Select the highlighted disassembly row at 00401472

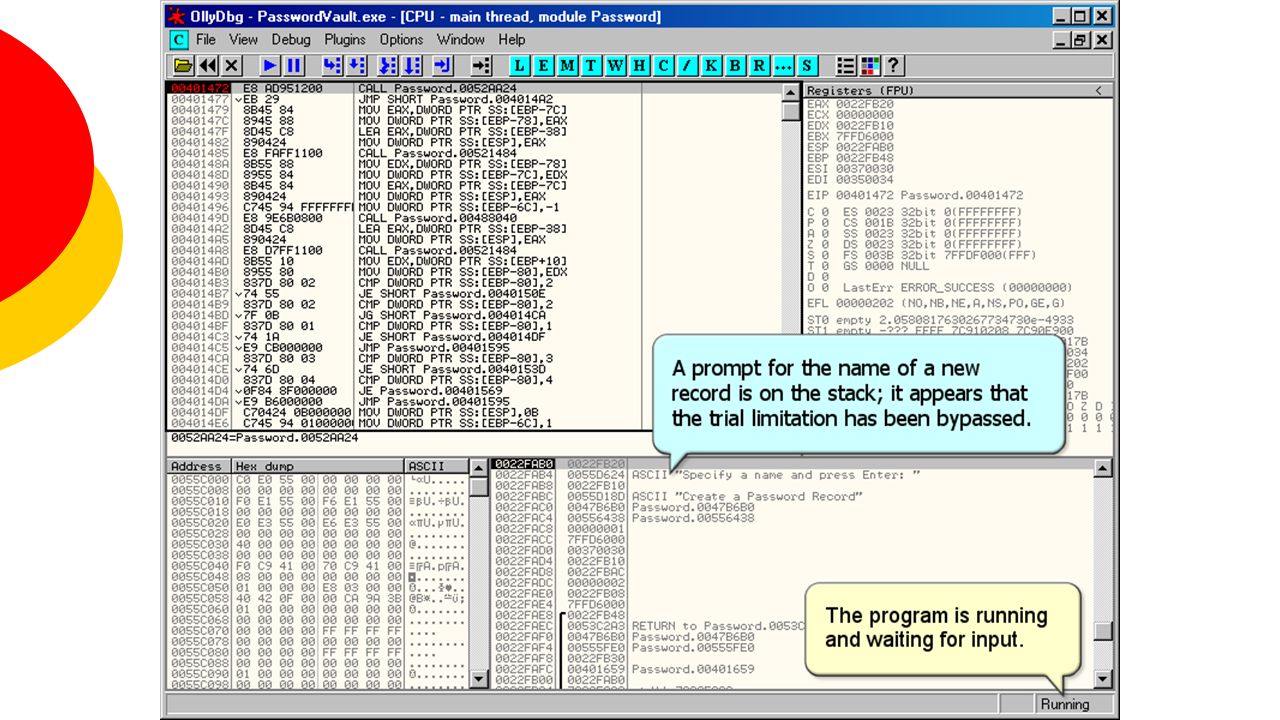pyautogui.click(x=474, y=88)
